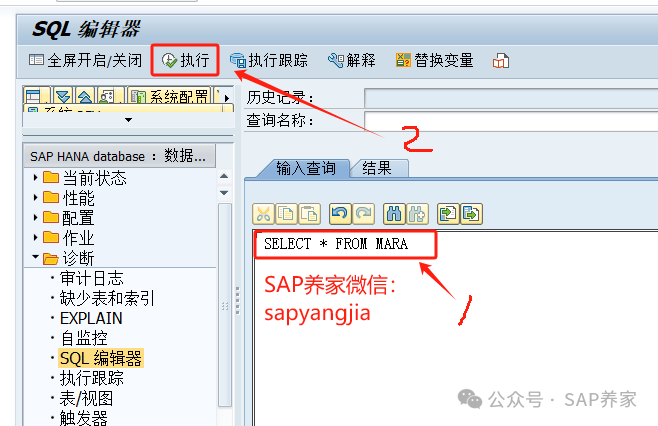The width and height of the screenshot is (658, 426).
Task: Click the cut scissors icon in editor
Action: point(263,214)
